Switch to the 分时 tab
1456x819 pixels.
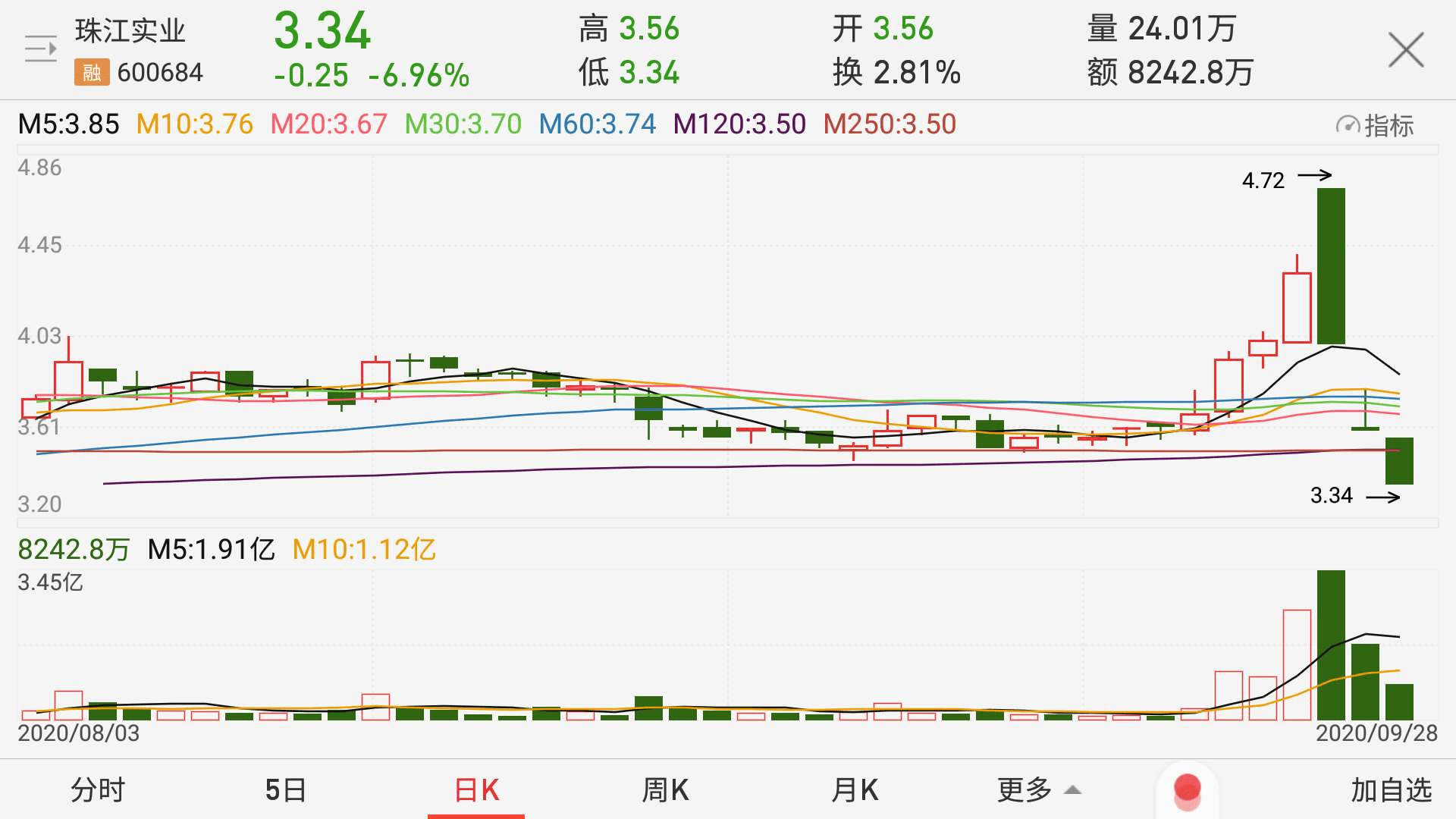97,790
